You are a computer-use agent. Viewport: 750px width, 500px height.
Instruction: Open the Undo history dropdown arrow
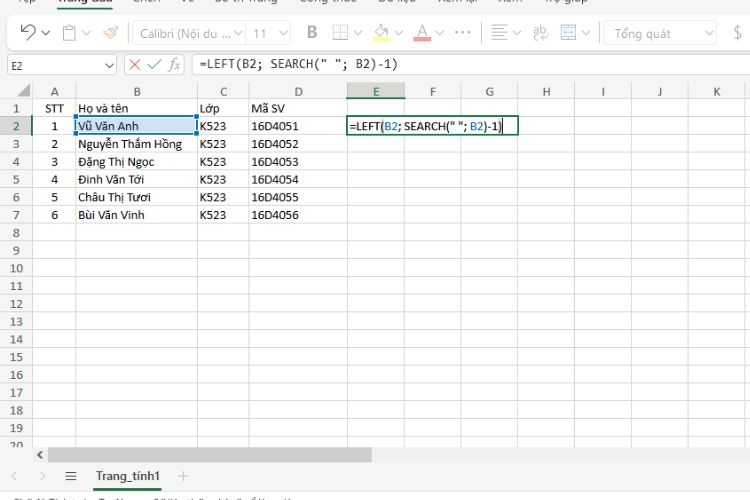pos(46,33)
